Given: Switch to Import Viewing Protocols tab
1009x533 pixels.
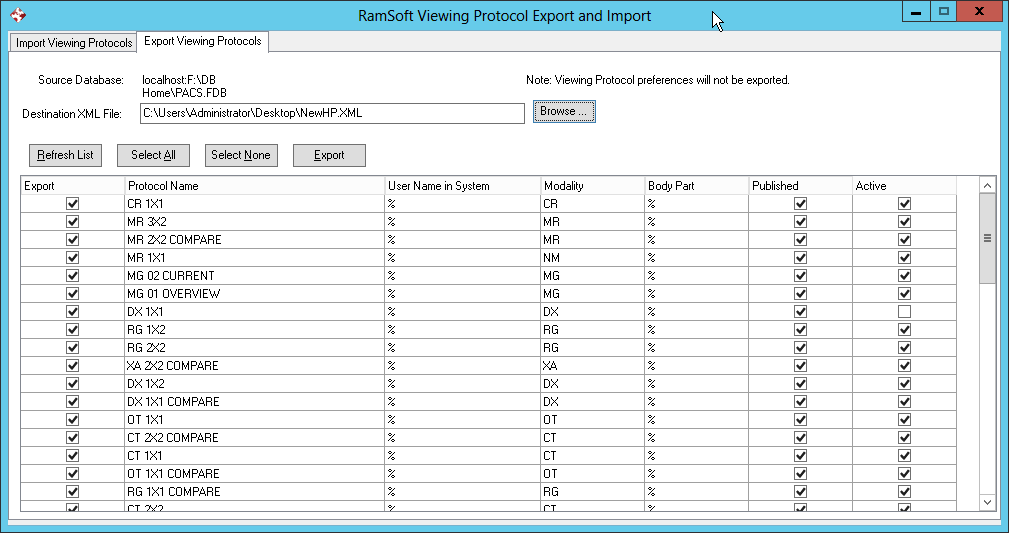Looking at the screenshot, I should [x=74, y=43].
